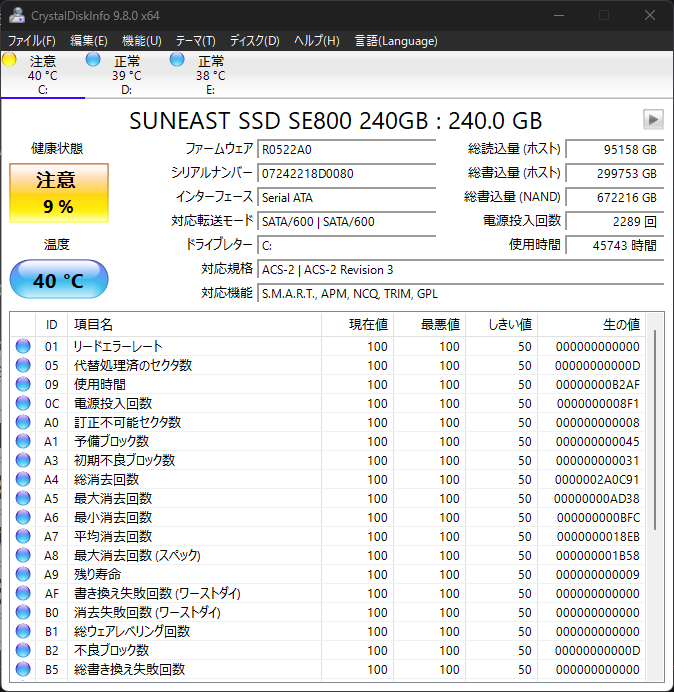Viewport: 674px width, 692px height.
Task: Click status icon for row 0C 電源投入回数
Action: tap(23, 403)
